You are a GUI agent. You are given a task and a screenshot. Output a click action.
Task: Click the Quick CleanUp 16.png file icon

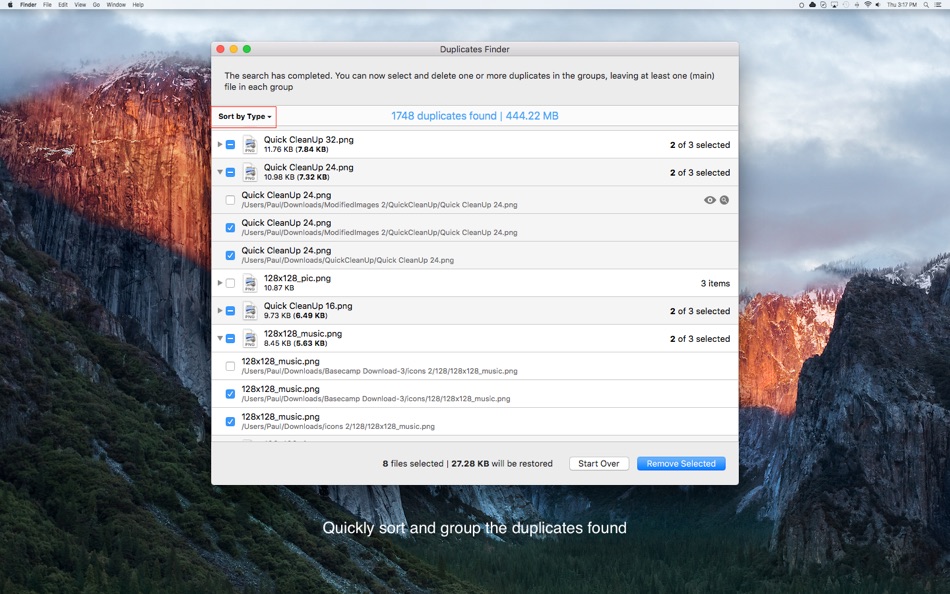(x=250, y=311)
